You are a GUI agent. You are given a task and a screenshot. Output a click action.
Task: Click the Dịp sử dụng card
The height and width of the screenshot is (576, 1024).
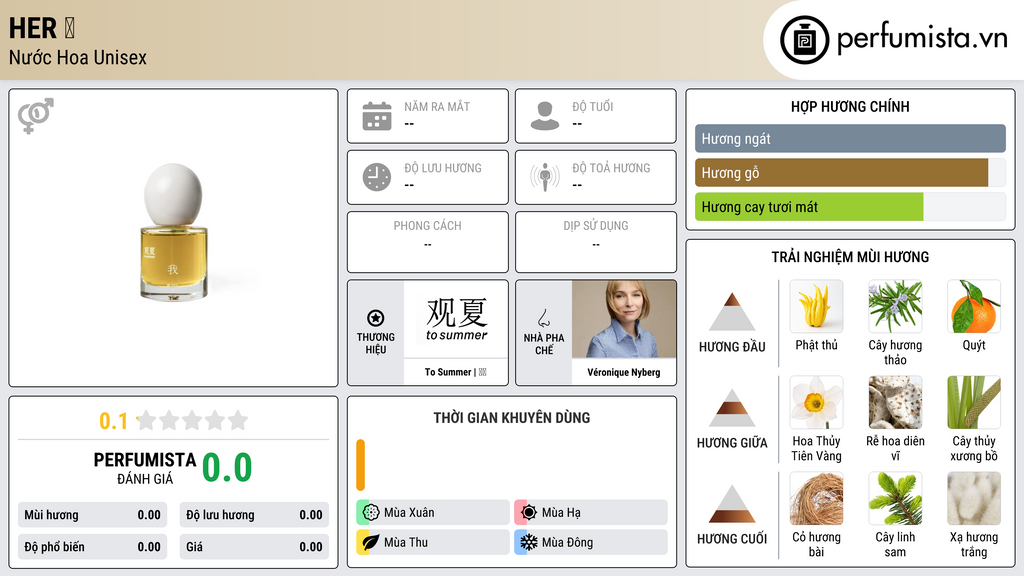tap(596, 242)
